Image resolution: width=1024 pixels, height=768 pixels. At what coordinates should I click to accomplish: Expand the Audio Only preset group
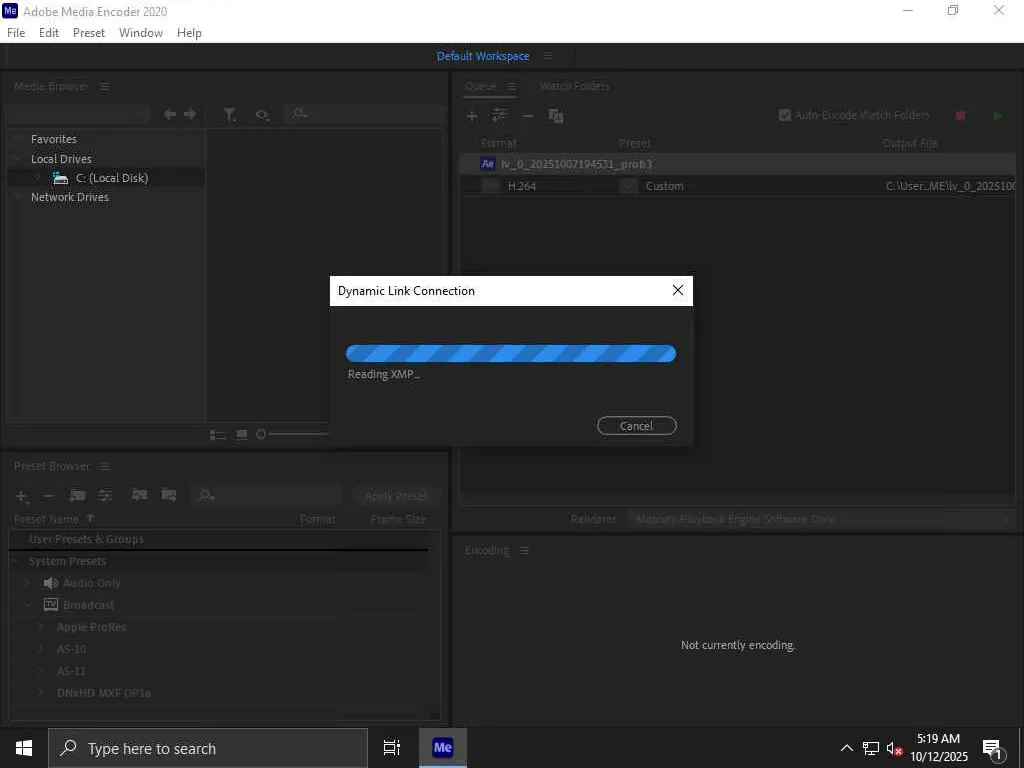[27, 583]
